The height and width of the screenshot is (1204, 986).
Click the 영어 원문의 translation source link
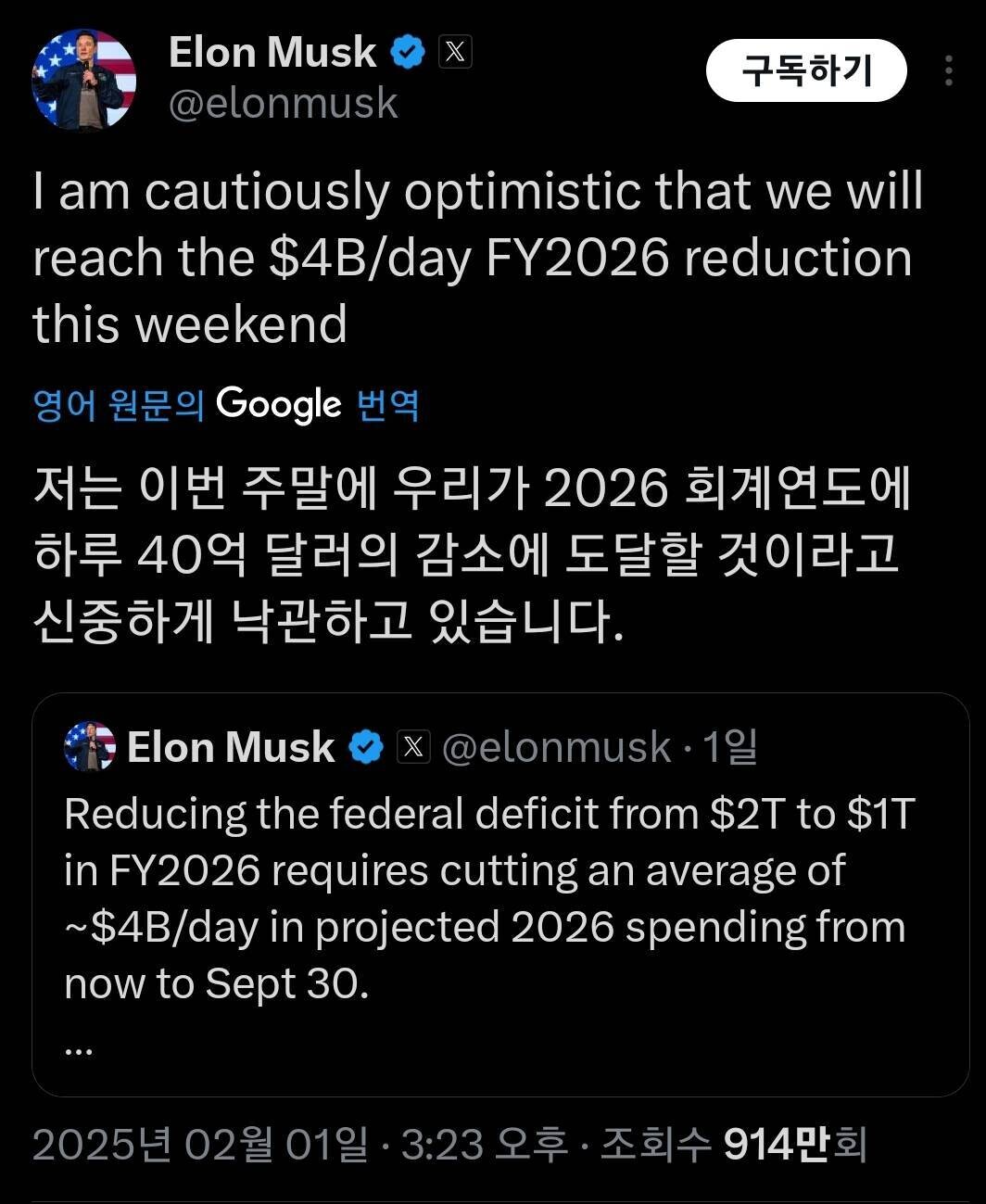coord(118,405)
